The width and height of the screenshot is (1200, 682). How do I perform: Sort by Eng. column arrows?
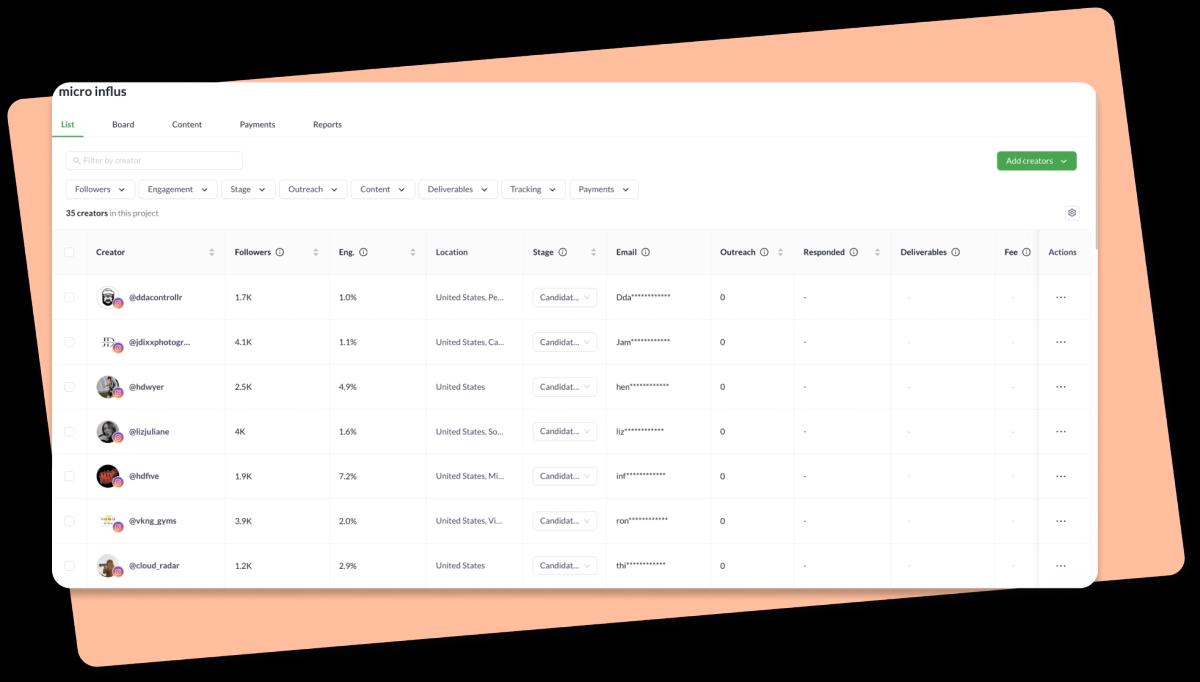coord(413,252)
